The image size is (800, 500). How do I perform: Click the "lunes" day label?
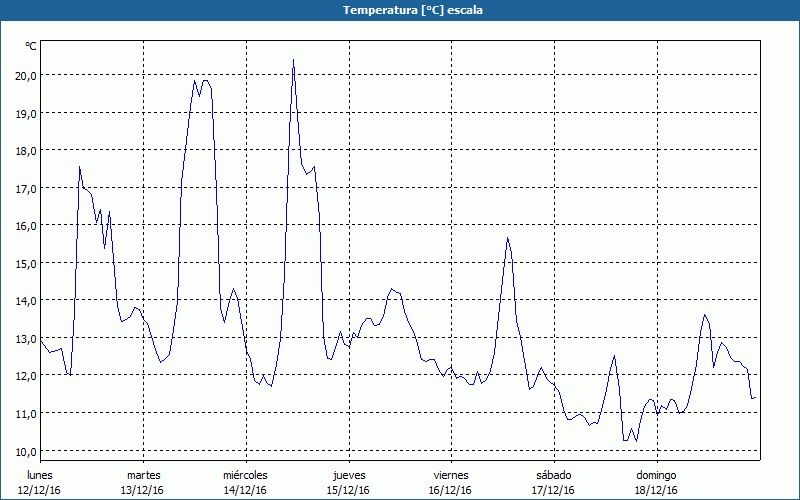click(40, 474)
